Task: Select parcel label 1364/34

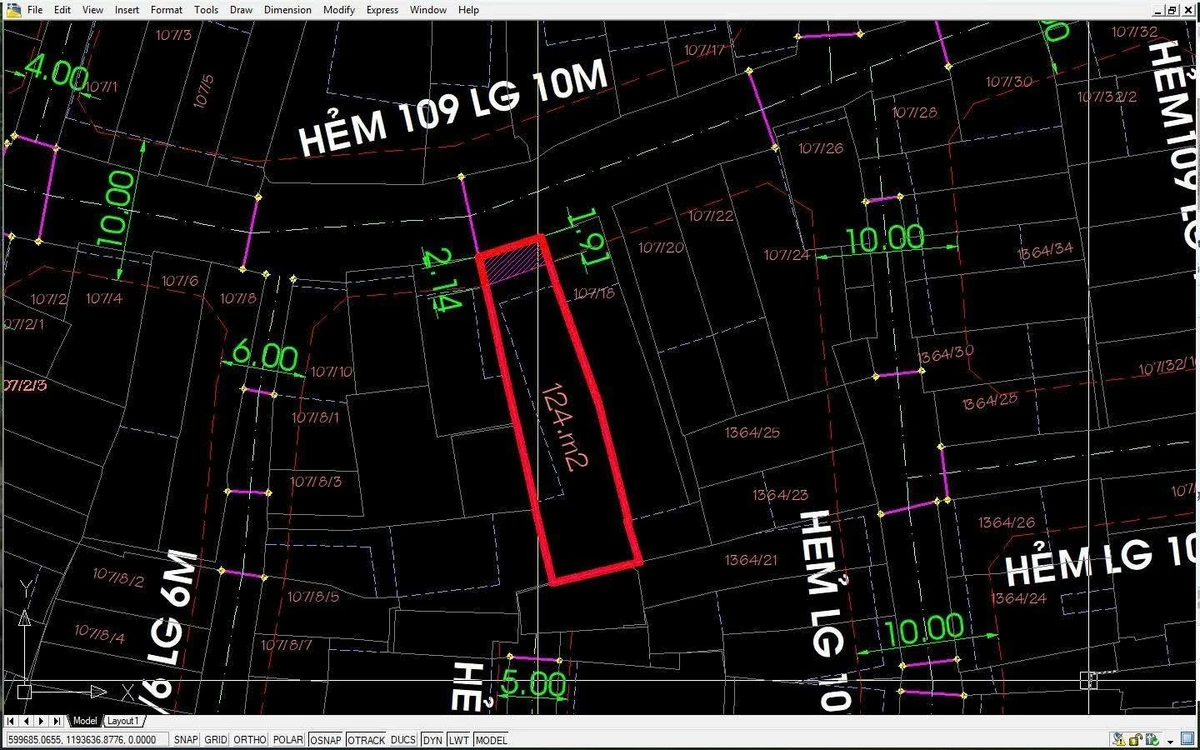Action: click(1045, 249)
